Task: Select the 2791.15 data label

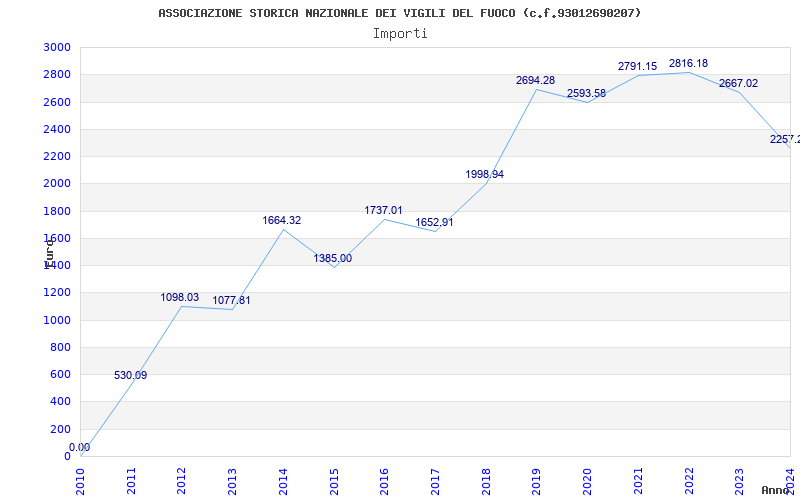Action: point(637,66)
